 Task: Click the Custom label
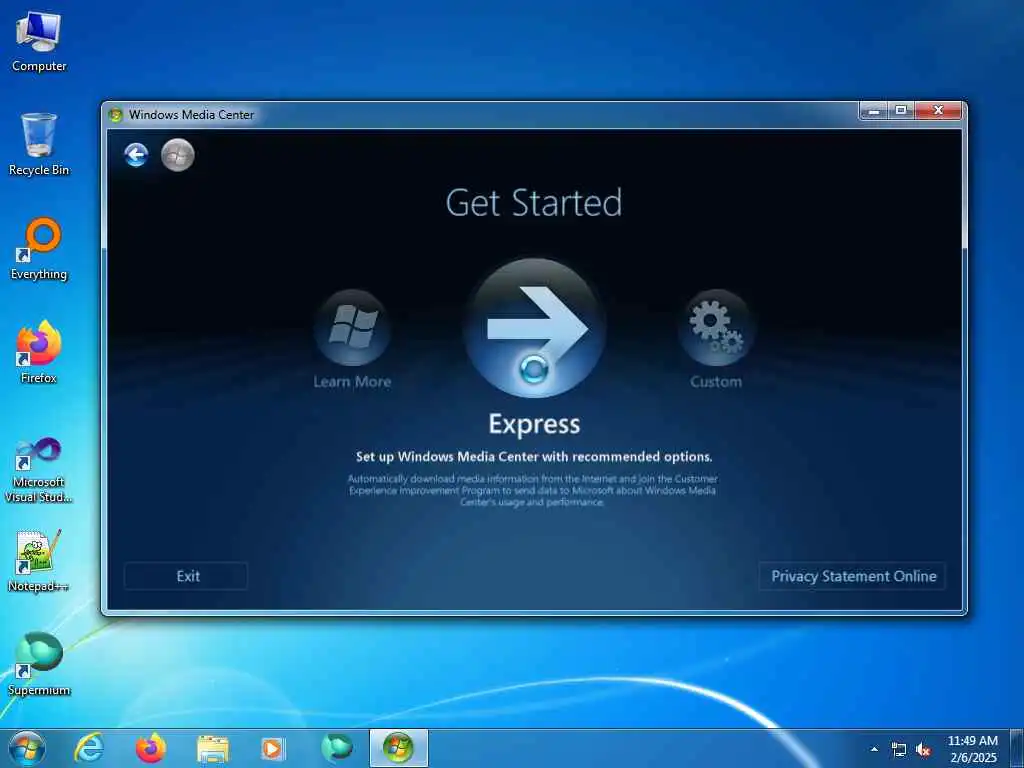click(716, 382)
